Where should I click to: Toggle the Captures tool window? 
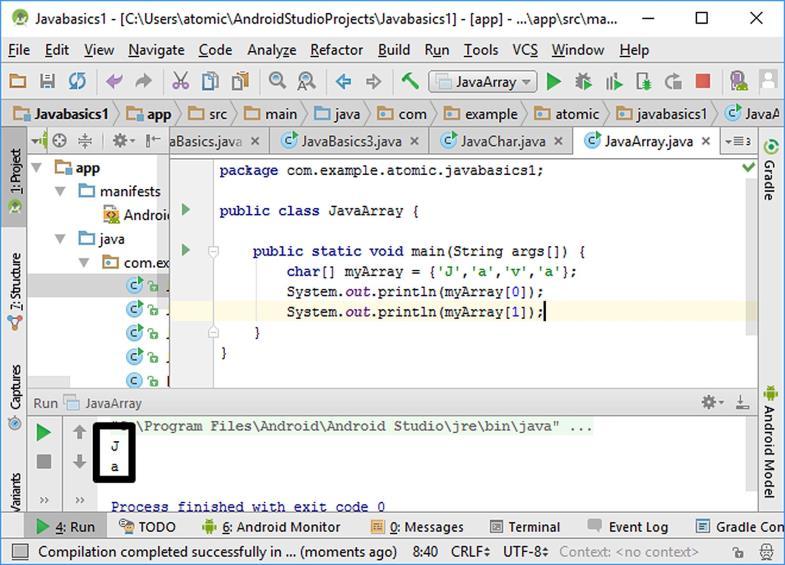[x=16, y=398]
